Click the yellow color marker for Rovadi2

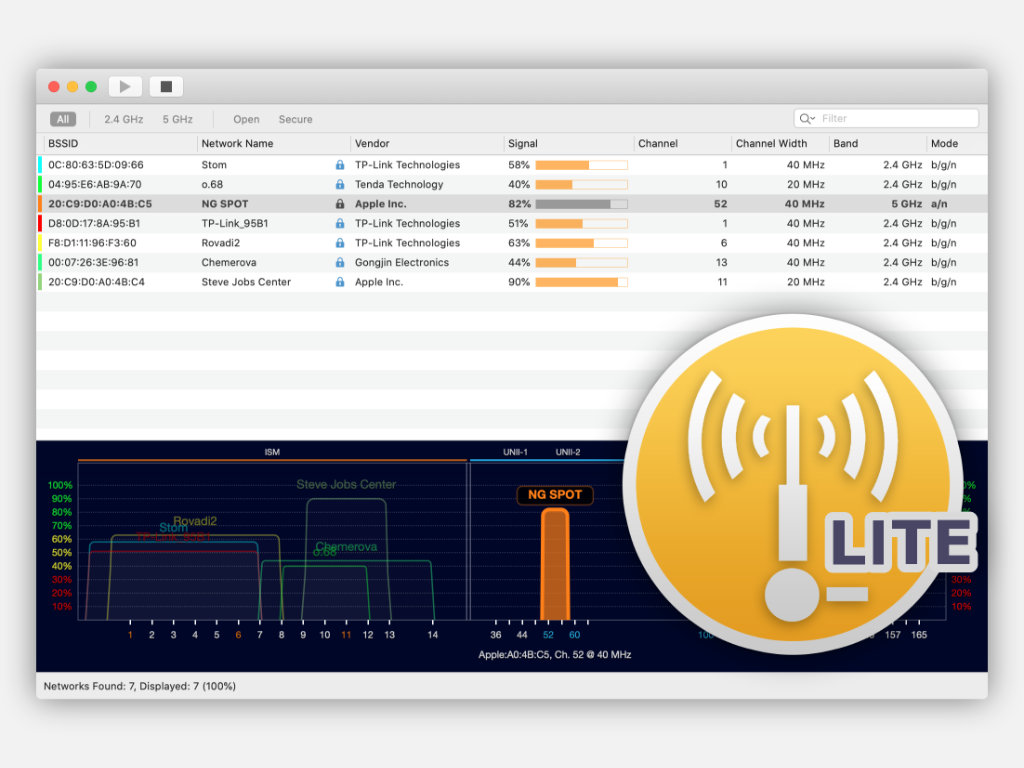point(40,243)
